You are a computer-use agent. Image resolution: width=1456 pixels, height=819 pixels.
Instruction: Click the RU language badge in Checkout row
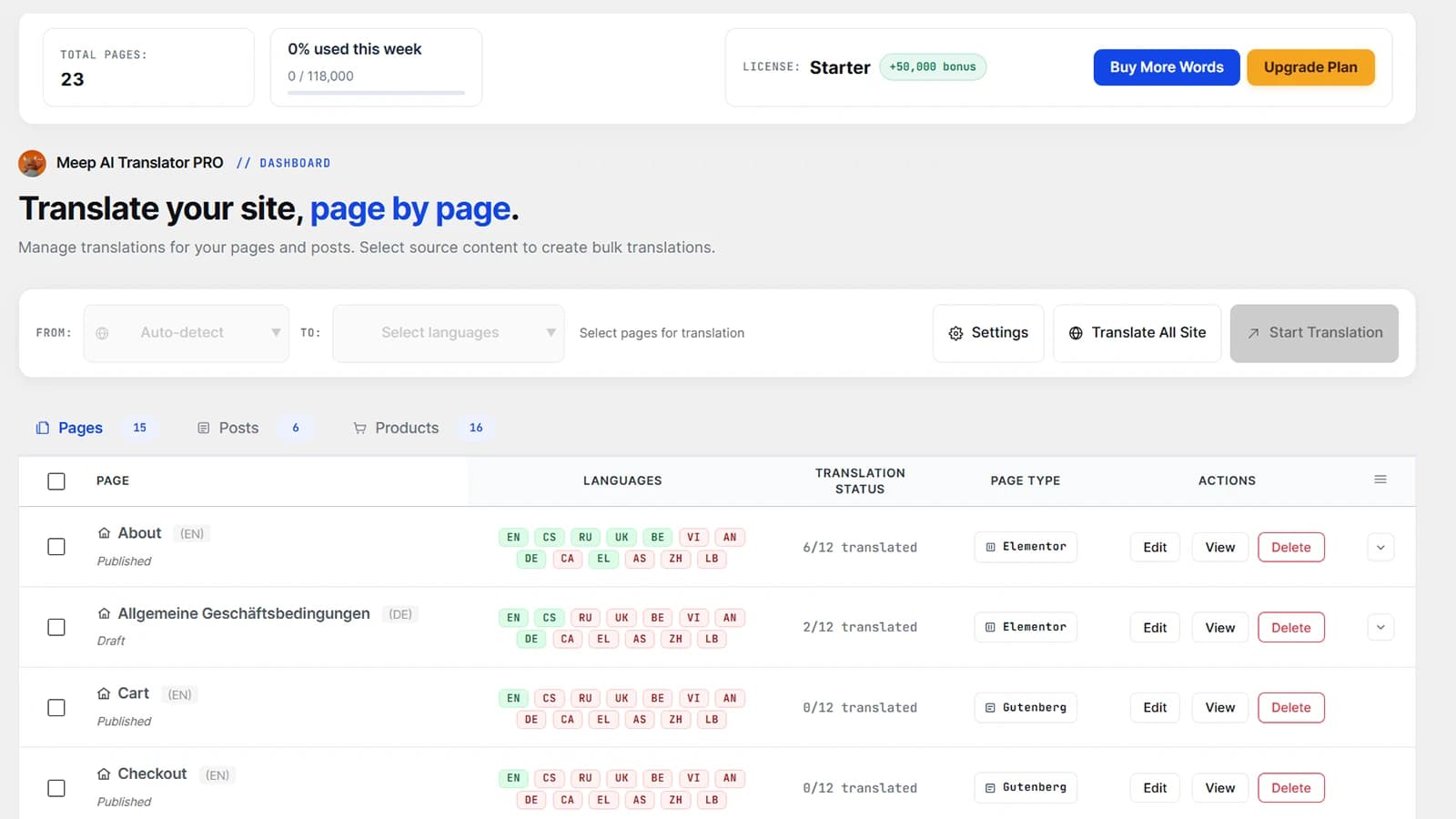tap(585, 778)
